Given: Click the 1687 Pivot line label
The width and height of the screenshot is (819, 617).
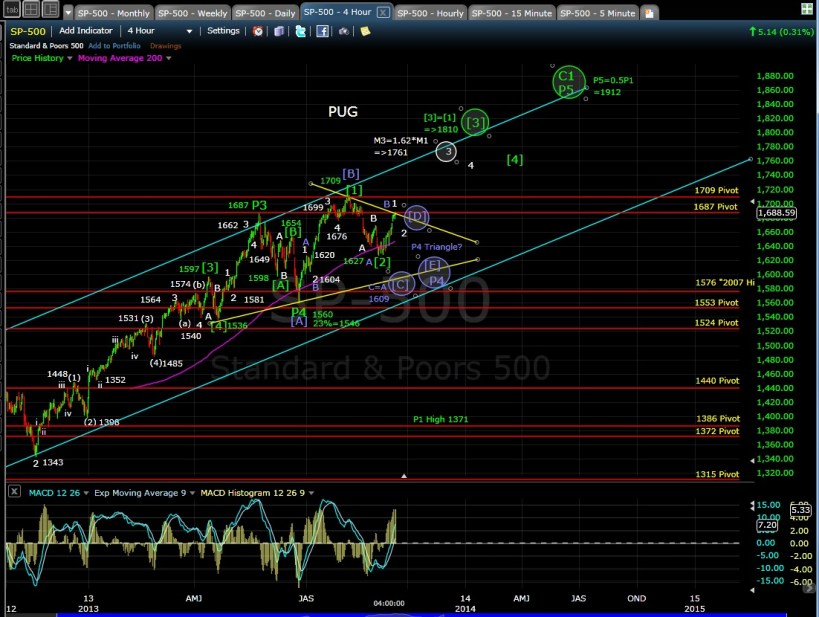Looking at the screenshot, I should click(715, 207).
